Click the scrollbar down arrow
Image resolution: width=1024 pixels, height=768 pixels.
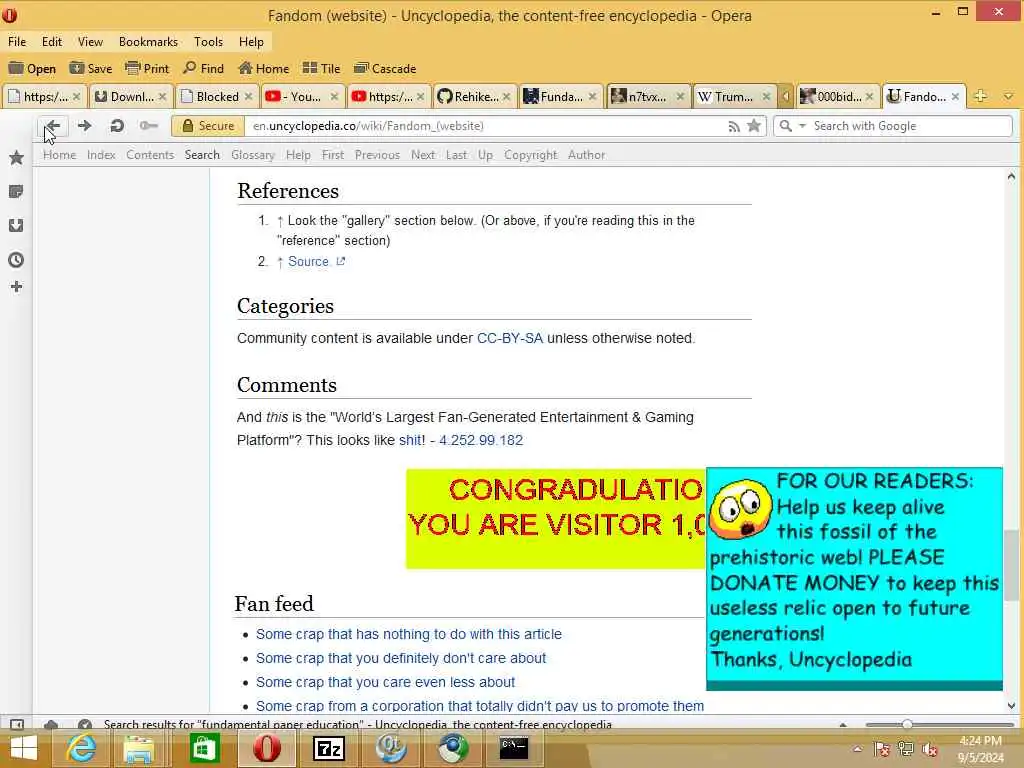point(1011,705)
